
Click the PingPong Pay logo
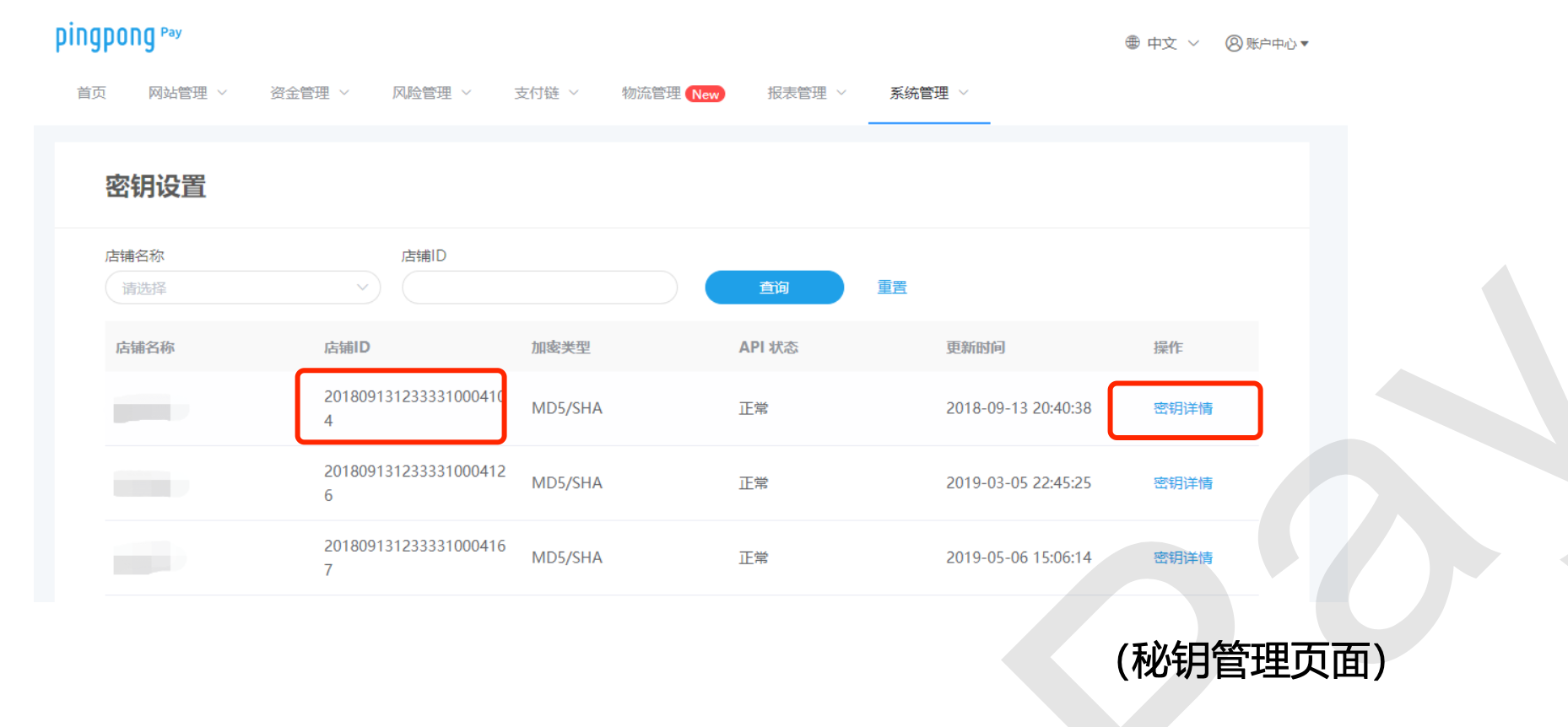tap(117, 37)
